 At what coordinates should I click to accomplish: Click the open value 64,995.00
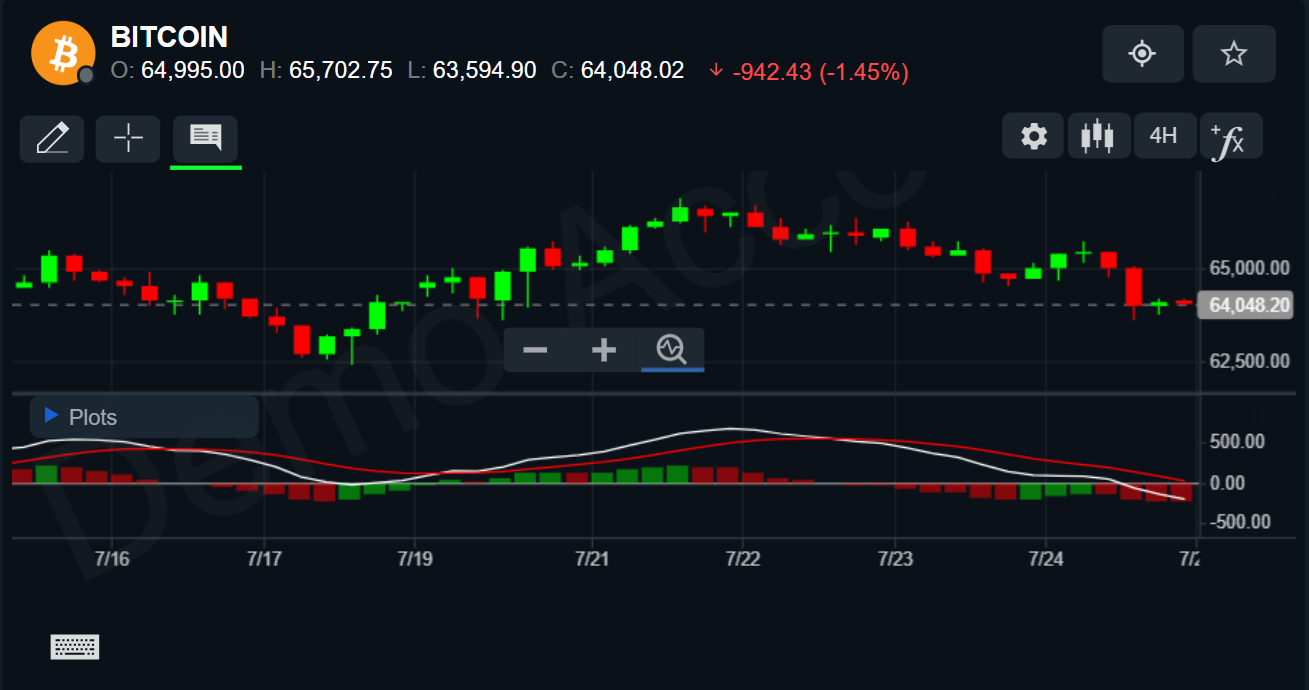point(193,70)
